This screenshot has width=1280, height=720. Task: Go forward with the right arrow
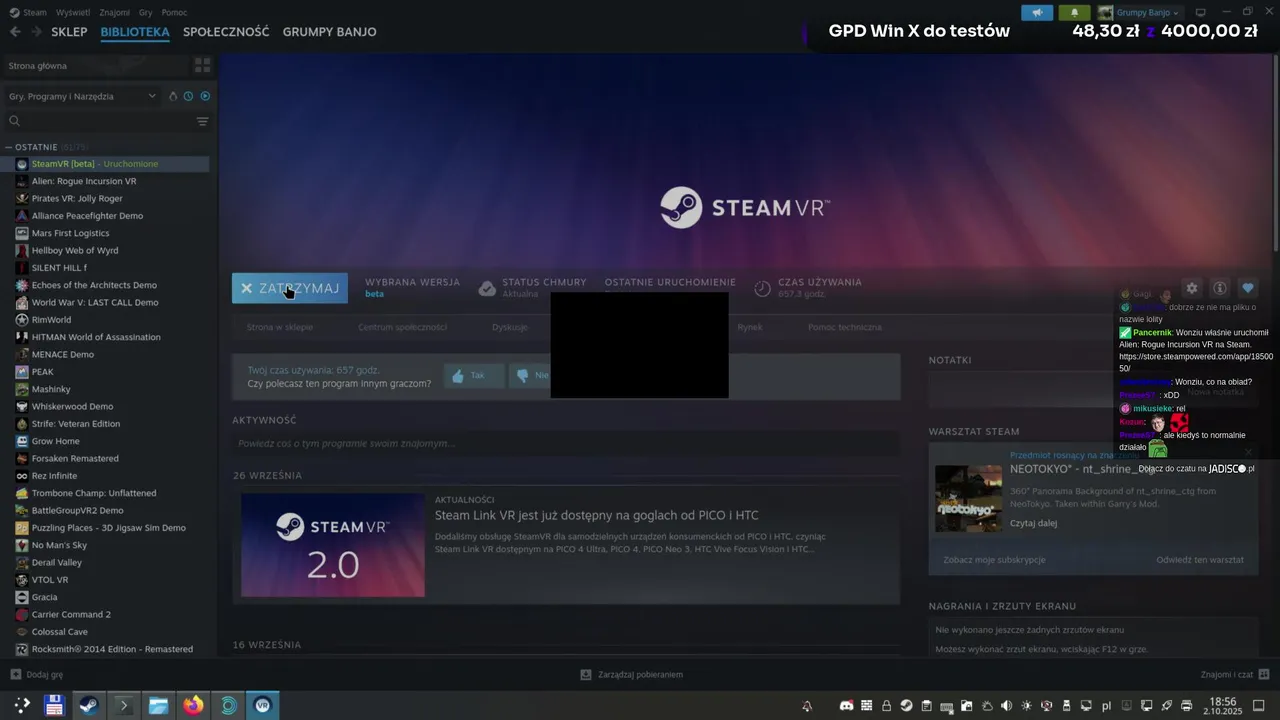coord(38,32)
